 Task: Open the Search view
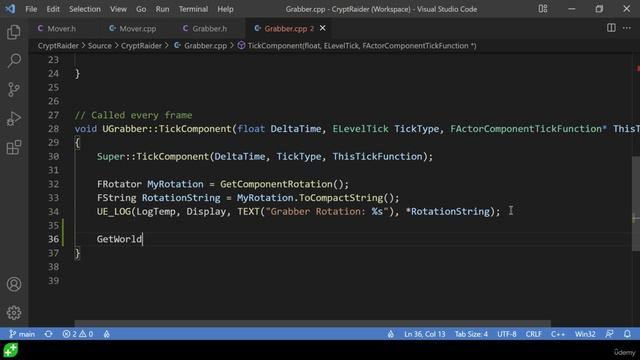(x=13, y=60)
